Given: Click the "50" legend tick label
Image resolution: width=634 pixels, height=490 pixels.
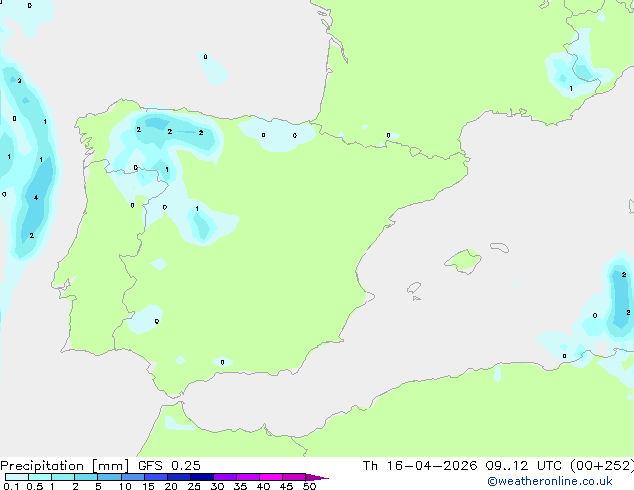Looking at the screenshot, I should pyautogui.click(x=309, y=486).
